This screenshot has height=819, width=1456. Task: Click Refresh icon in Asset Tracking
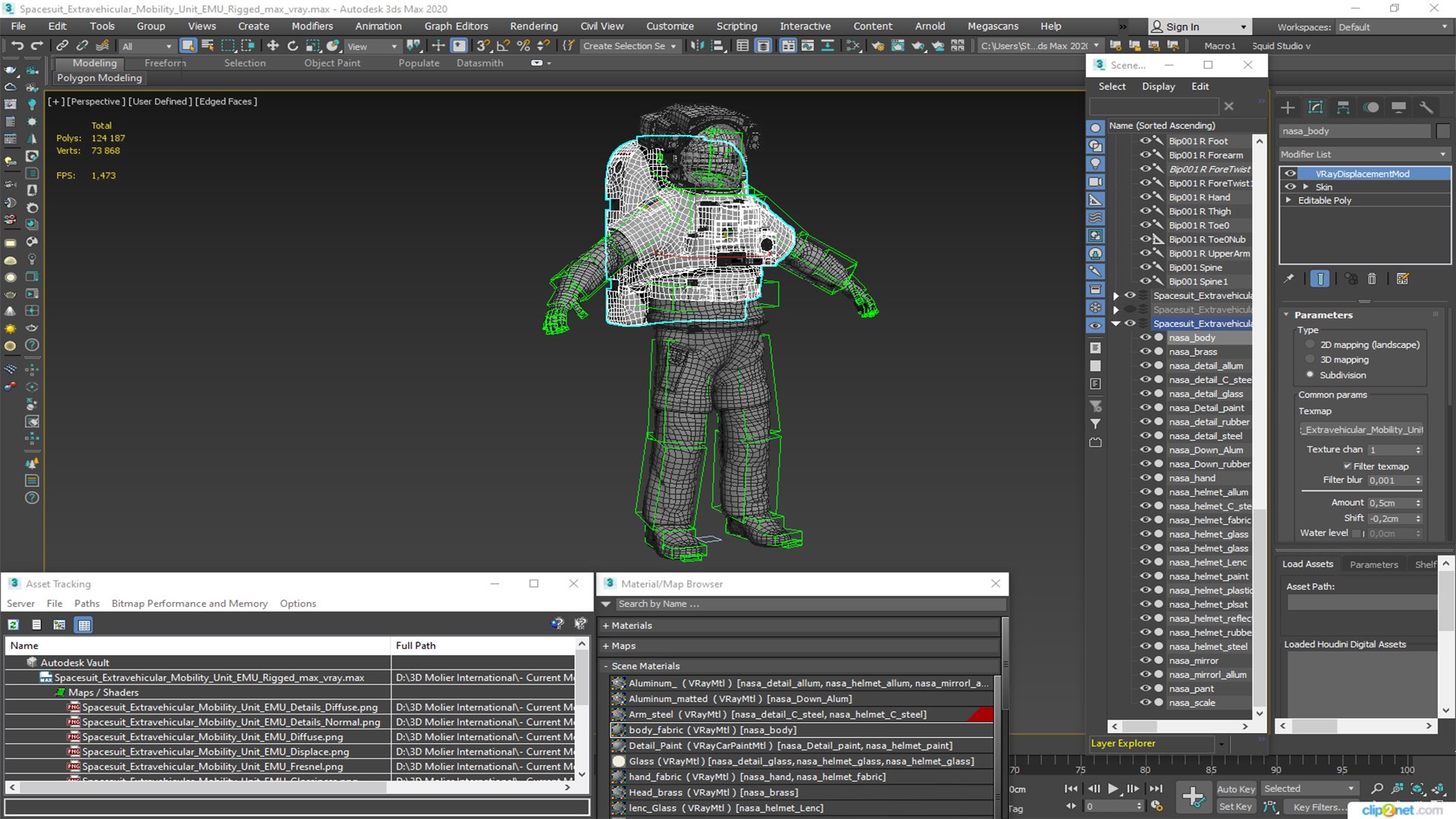[13, 625]
